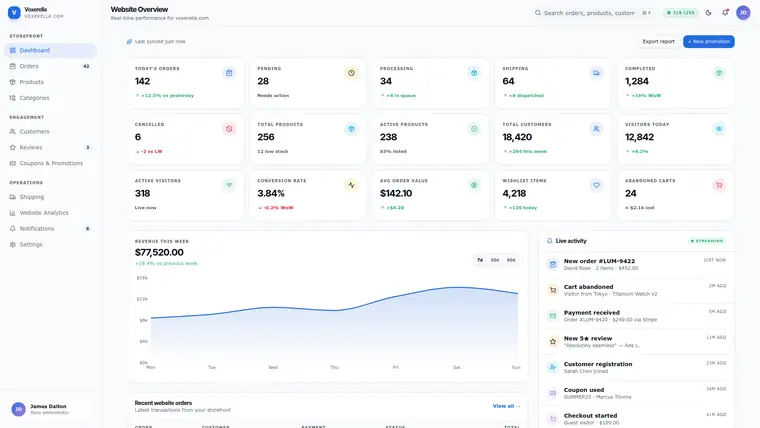Go to Coupons & Promotions
The width and height of the screenshot is (760, 428).
click(50, 163)
